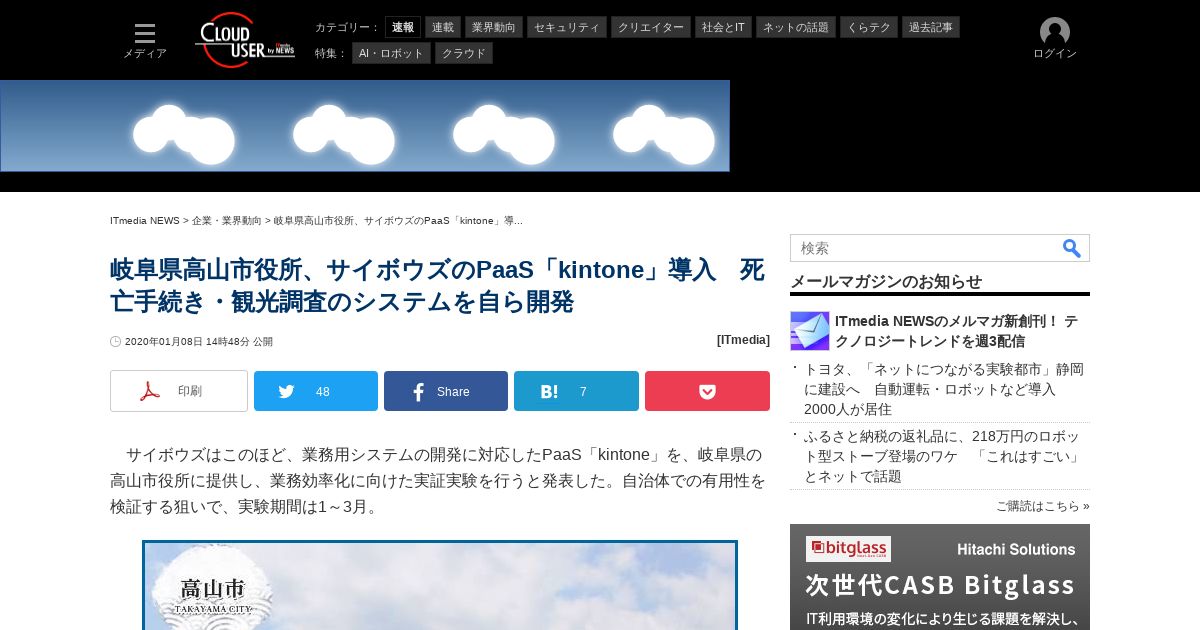The image size is (1200, 630).
Task: Click the メールマガジンのお知らせ heading
Action: point(886,281)
